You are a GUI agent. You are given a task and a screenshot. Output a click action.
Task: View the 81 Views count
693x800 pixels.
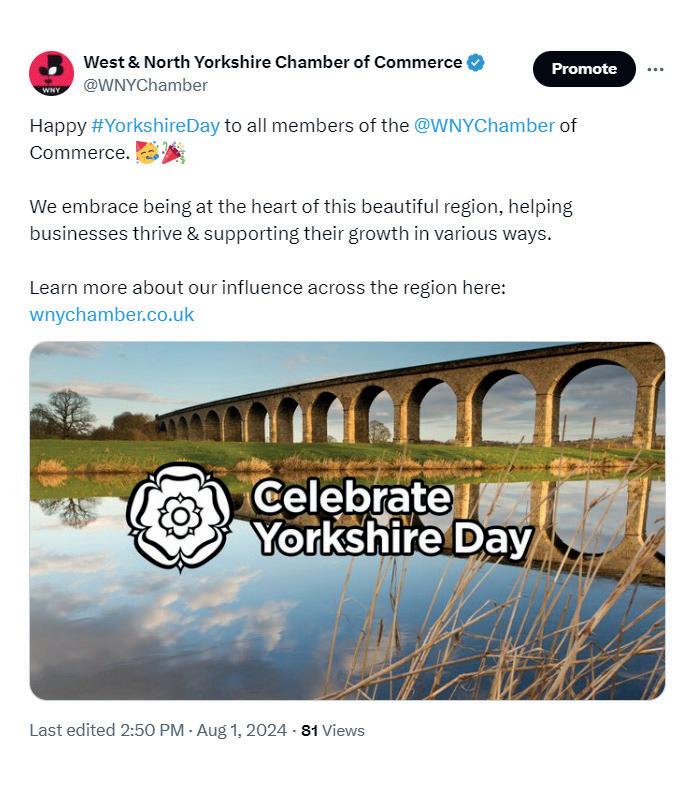(333, 730)
